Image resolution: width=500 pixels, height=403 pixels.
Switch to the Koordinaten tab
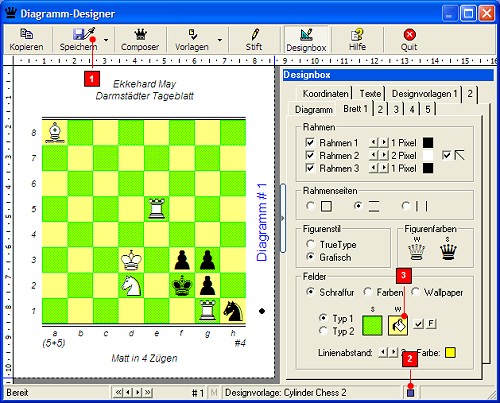pyautogui.click(x=325, y=94)
